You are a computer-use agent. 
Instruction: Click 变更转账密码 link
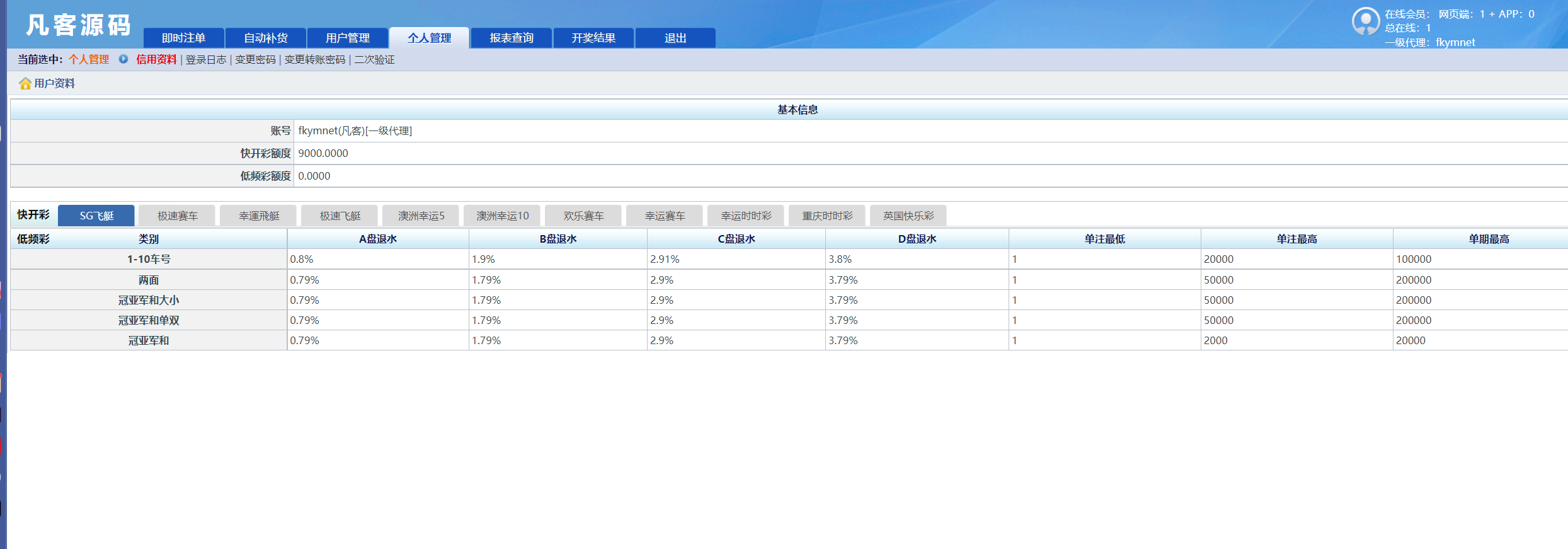pos(315,59)
